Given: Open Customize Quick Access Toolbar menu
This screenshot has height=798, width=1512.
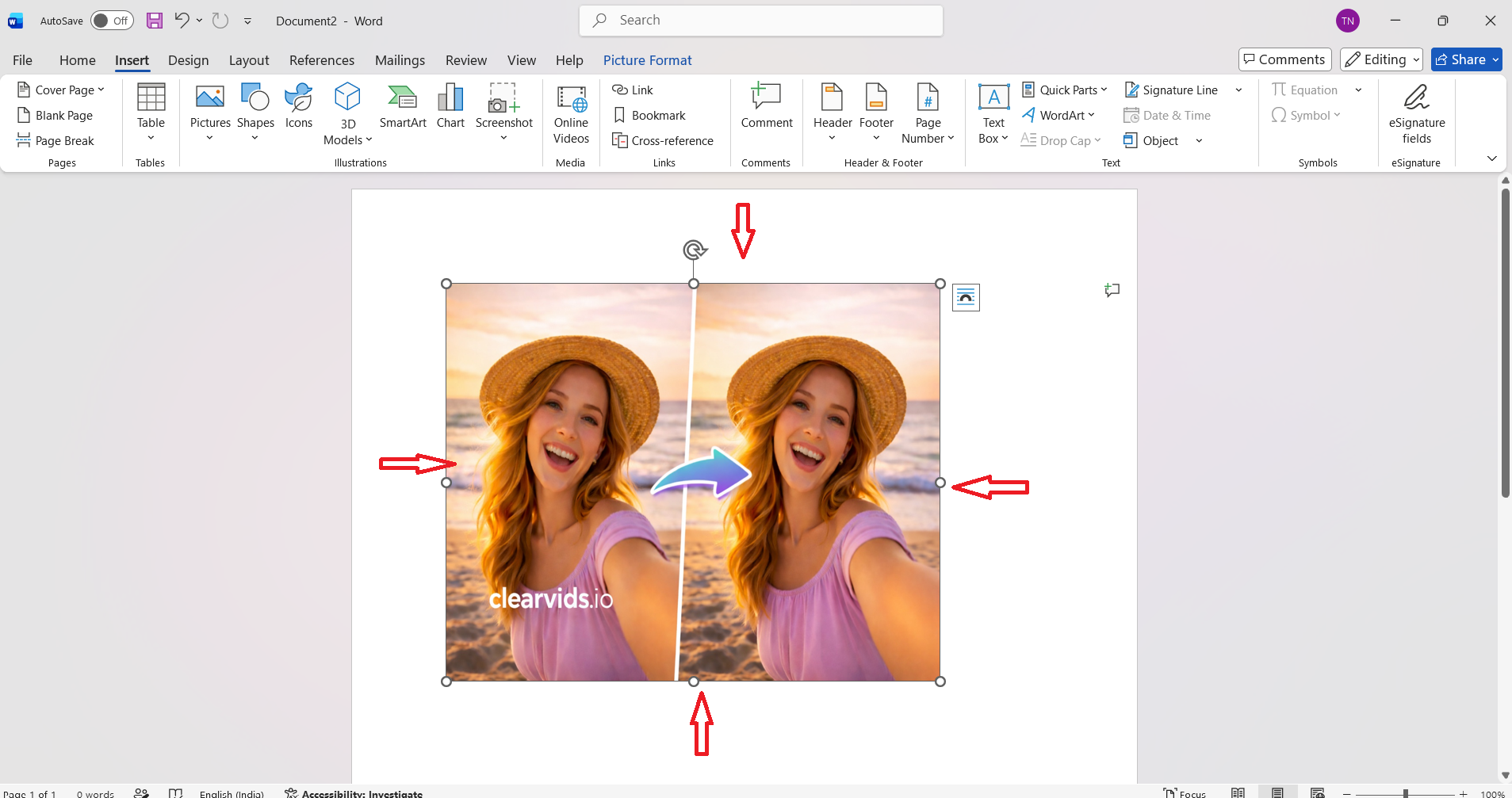Looking at the screenshot, I should coord(247,21).
